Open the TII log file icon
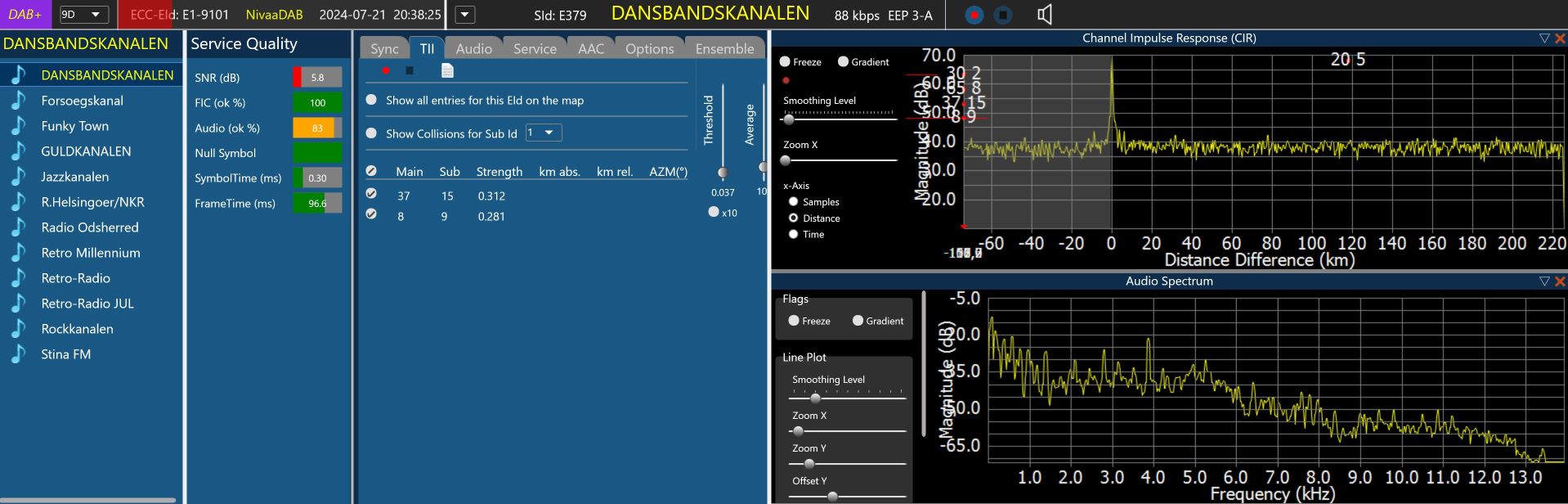 (x=447, y=70)
